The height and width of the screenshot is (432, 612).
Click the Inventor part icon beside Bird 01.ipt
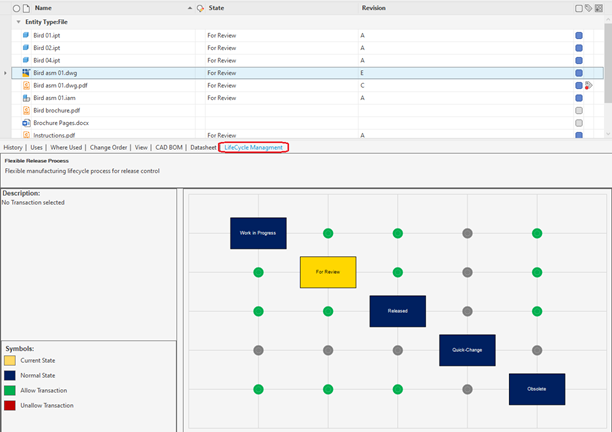coord(26,35)
